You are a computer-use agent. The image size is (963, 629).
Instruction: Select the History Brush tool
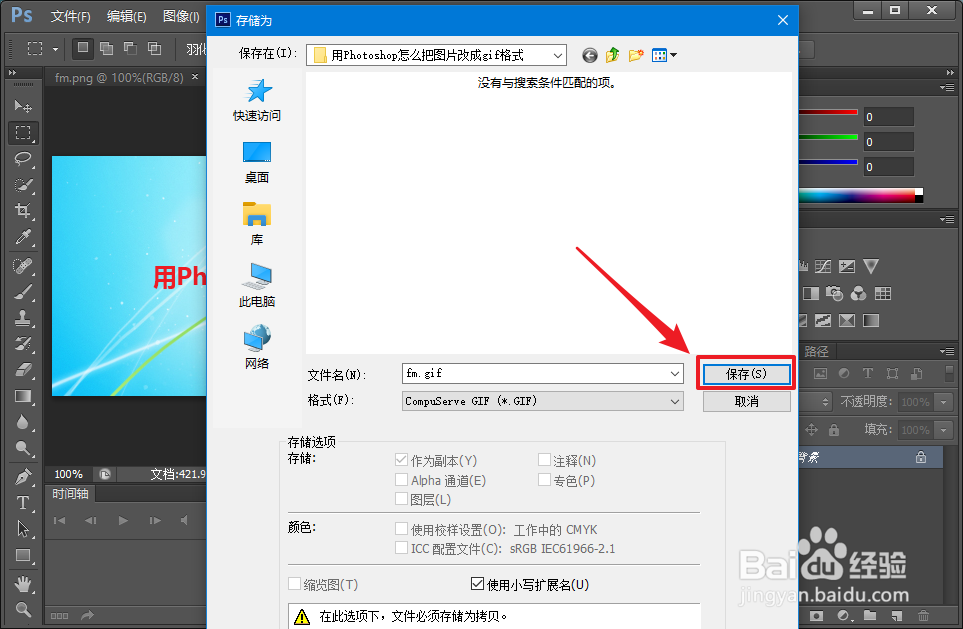pyautogui.click(x=23, y=343)
